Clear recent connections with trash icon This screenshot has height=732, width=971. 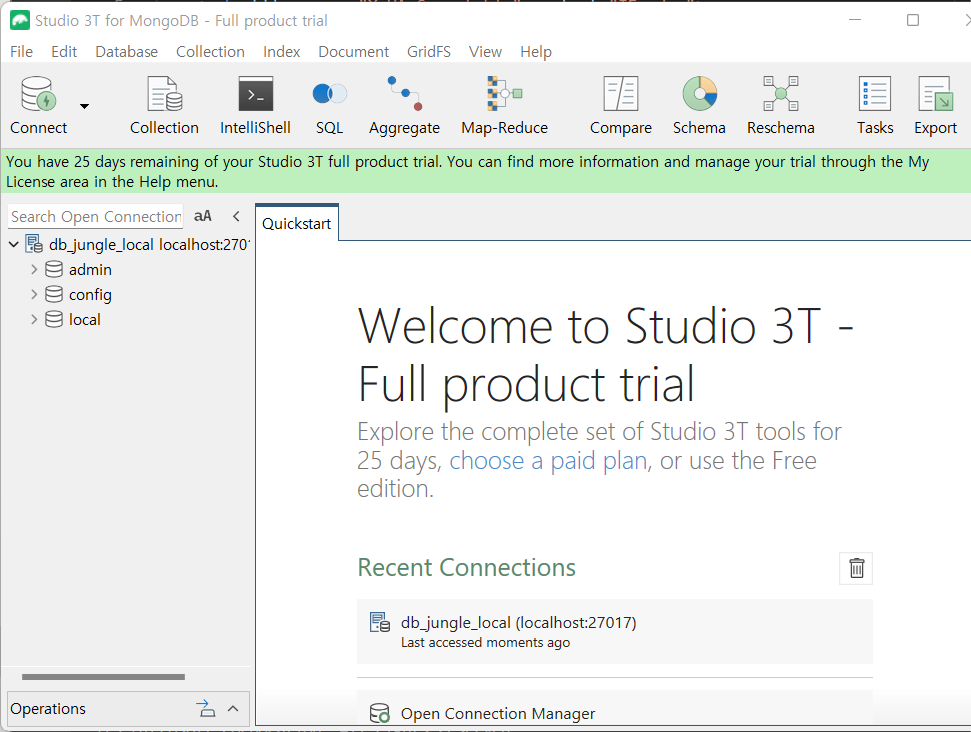point(856,568)
